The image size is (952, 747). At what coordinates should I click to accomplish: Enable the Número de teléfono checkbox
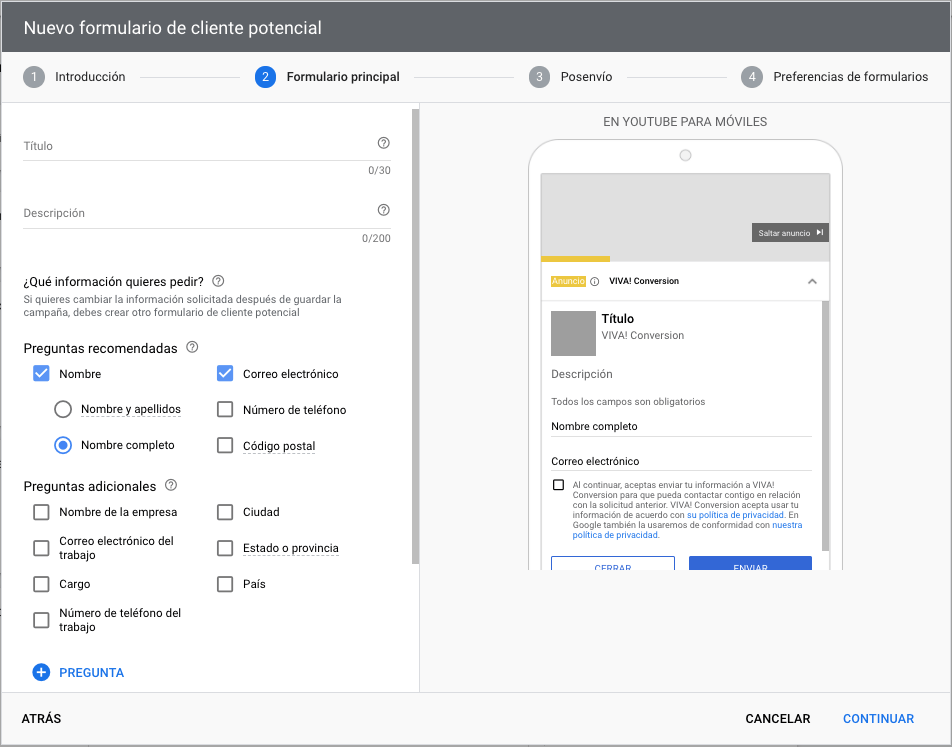pyautogui.click(x=225, y=409)
